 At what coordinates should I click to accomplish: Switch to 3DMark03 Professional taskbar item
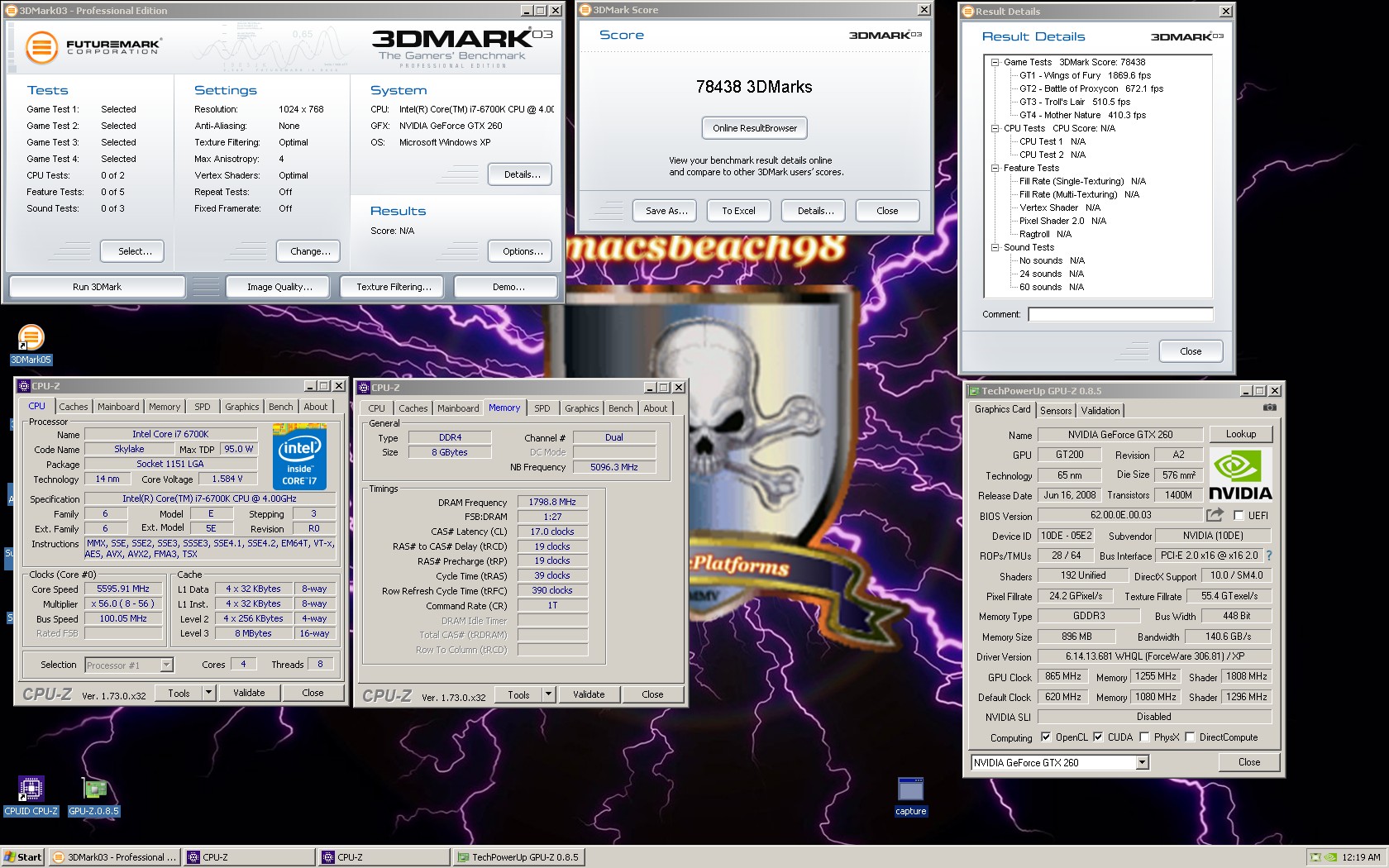pyautogui.click(x=114, y=857)
